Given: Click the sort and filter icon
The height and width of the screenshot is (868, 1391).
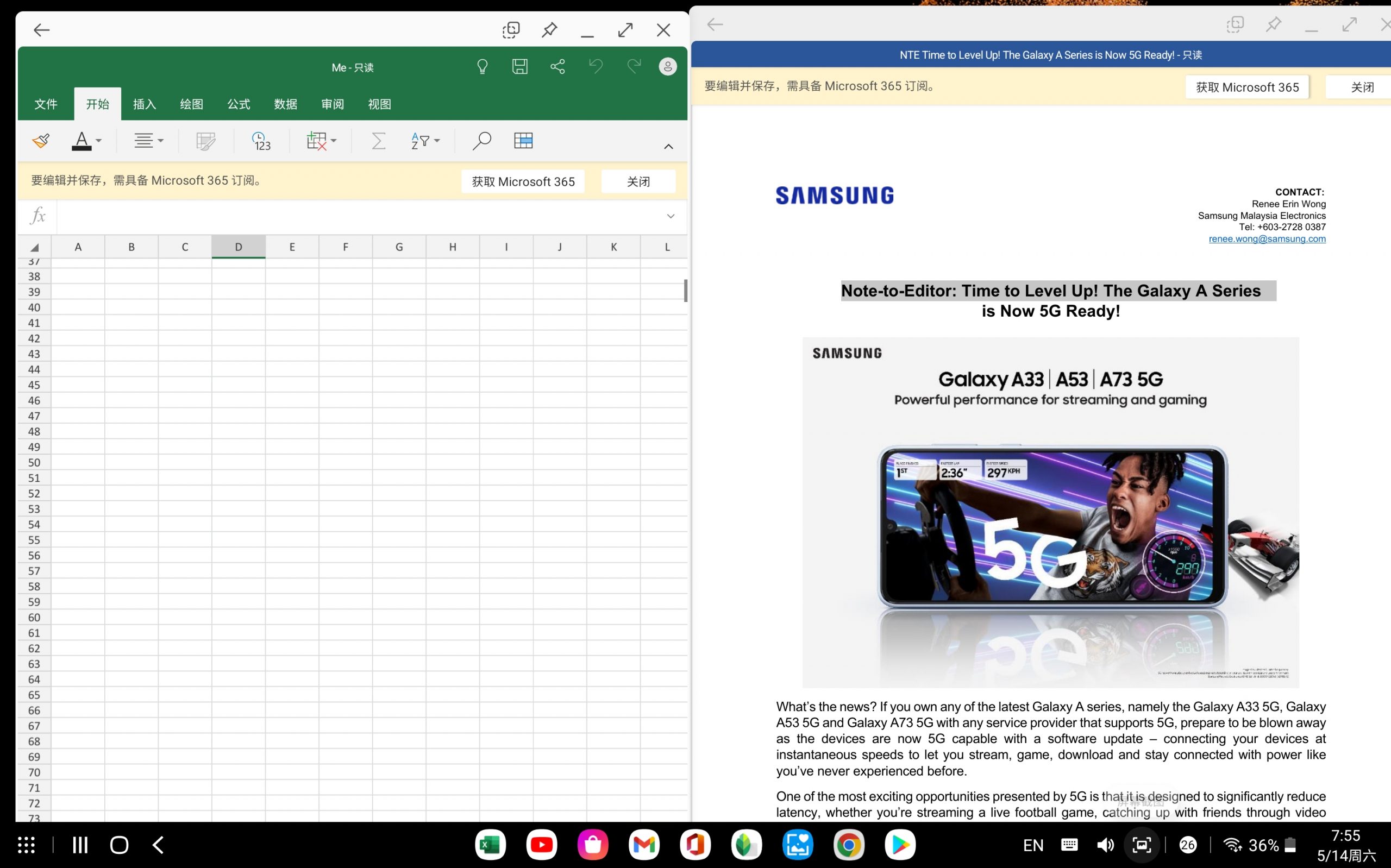Looking at the screenshot, I should click(420, 141).
